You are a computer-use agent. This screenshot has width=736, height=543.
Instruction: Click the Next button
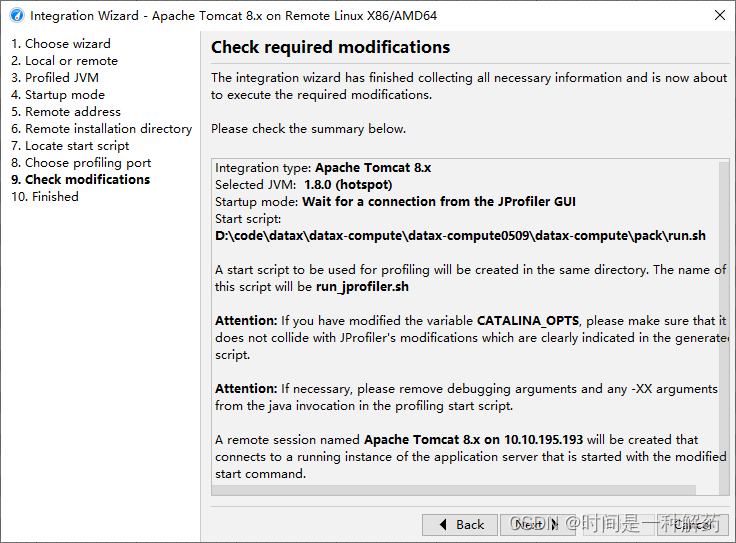pos(537,524)
